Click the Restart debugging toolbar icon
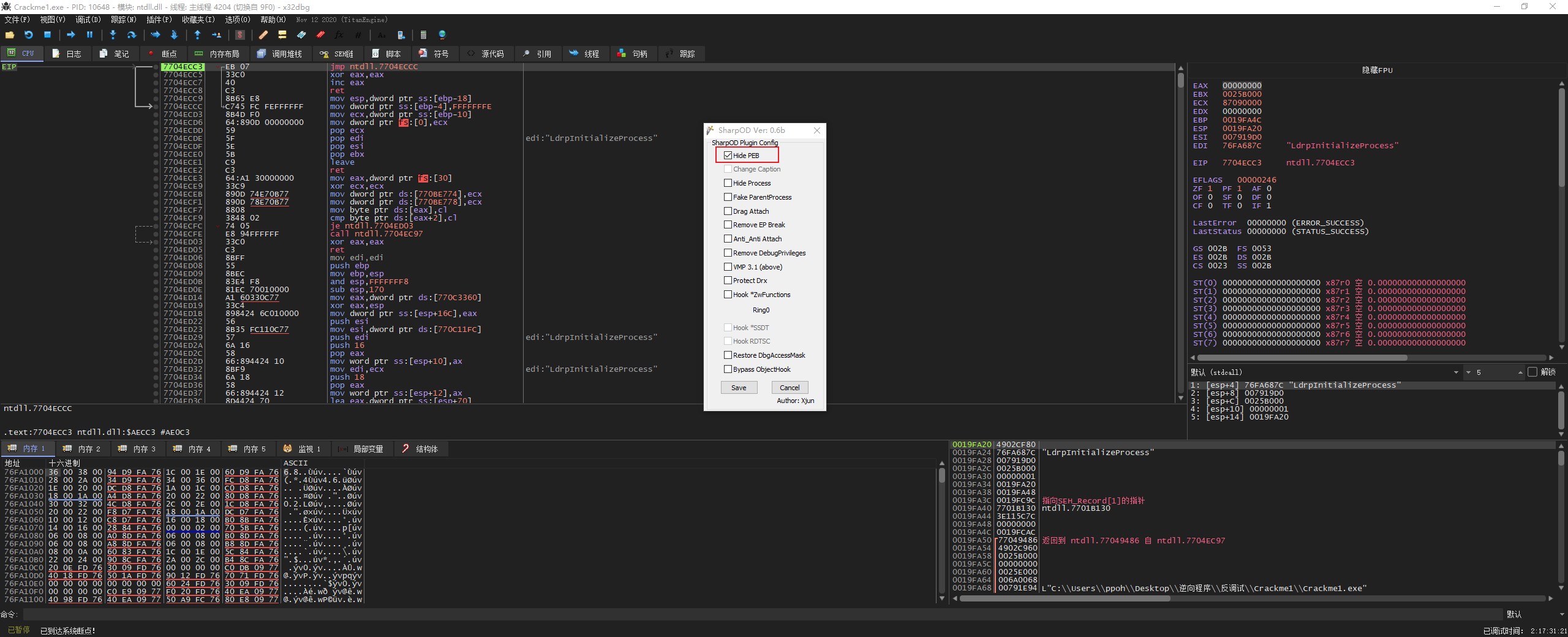 [28, 35]
